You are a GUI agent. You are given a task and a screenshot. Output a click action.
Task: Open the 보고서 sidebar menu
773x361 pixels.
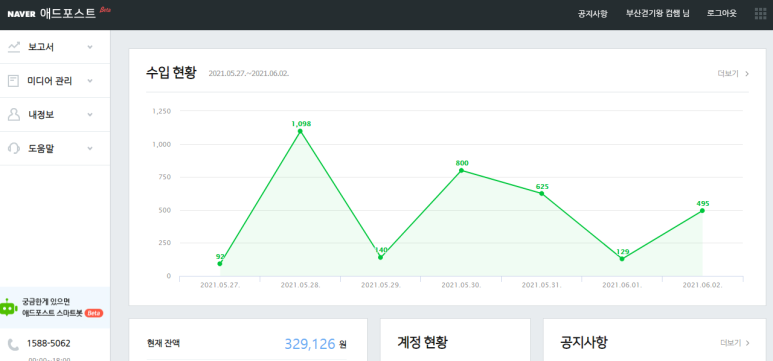click(x=55, y=47)
